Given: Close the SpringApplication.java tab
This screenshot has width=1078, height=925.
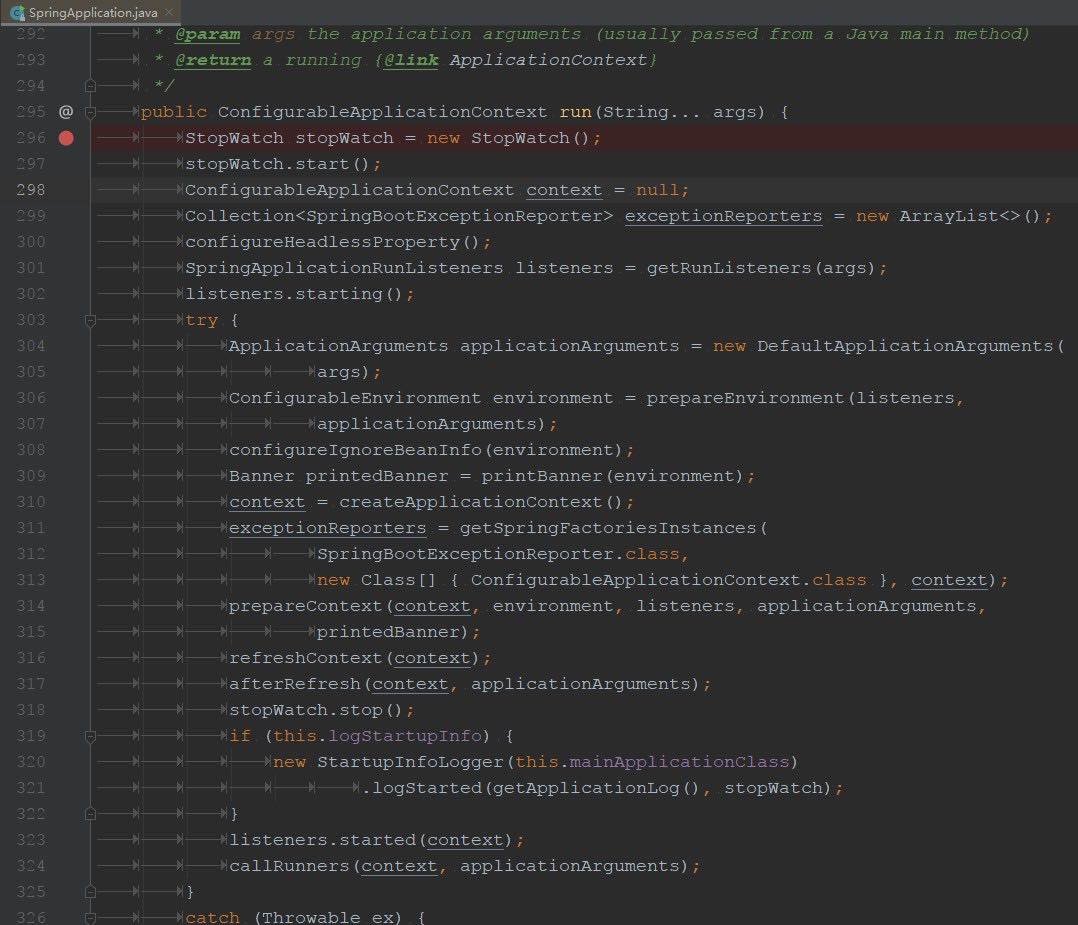Looking at the screenshot, I should pos(169,12).
